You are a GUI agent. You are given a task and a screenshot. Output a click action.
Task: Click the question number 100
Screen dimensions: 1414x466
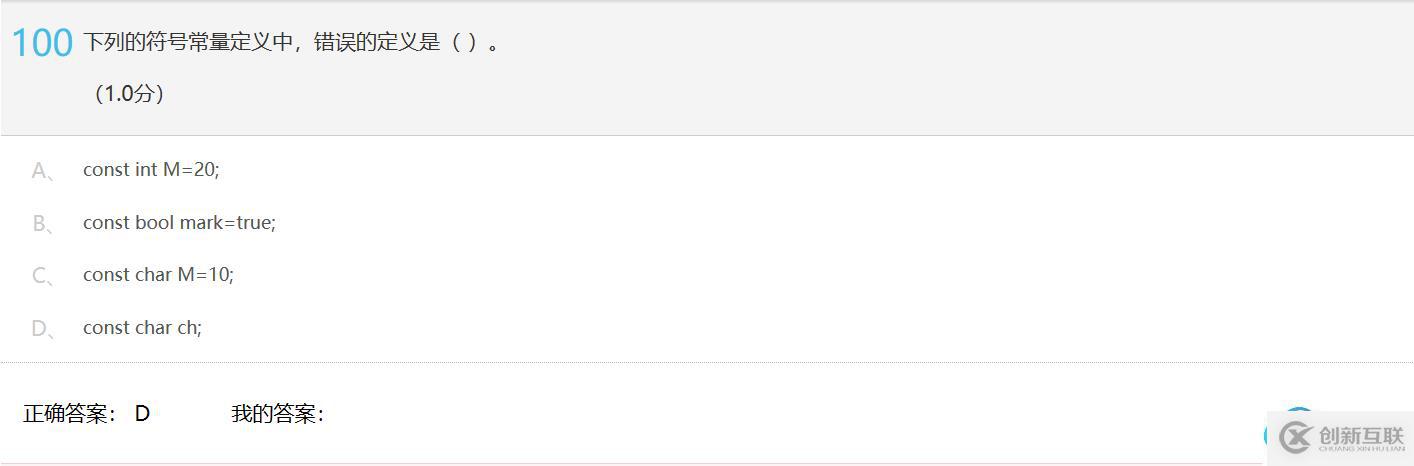click(42, 43)
